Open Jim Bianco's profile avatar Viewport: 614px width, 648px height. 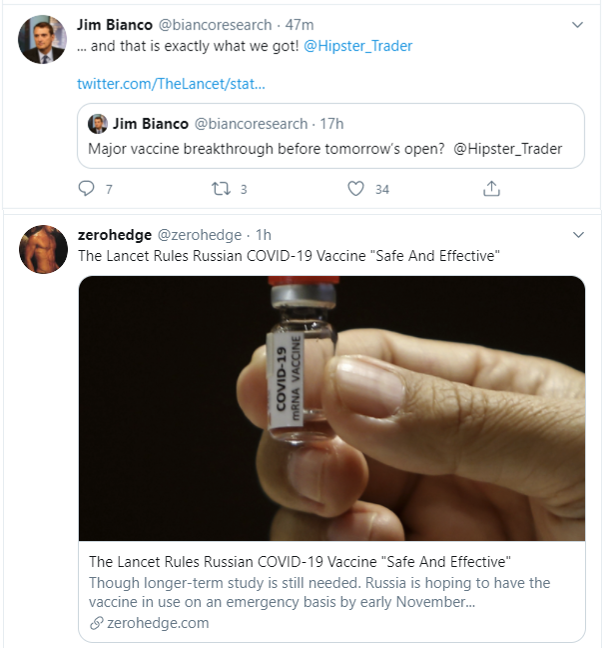(43, 40)
